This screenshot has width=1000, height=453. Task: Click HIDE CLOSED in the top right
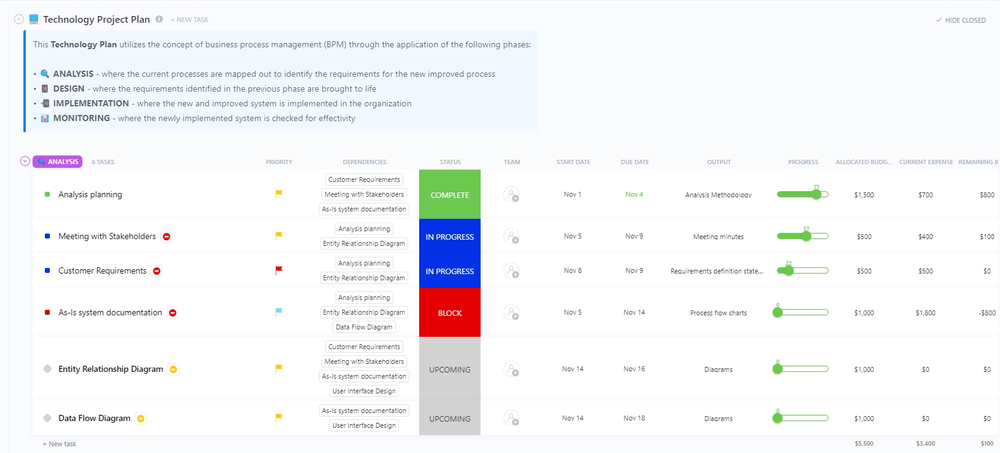(x=960, y=19)
